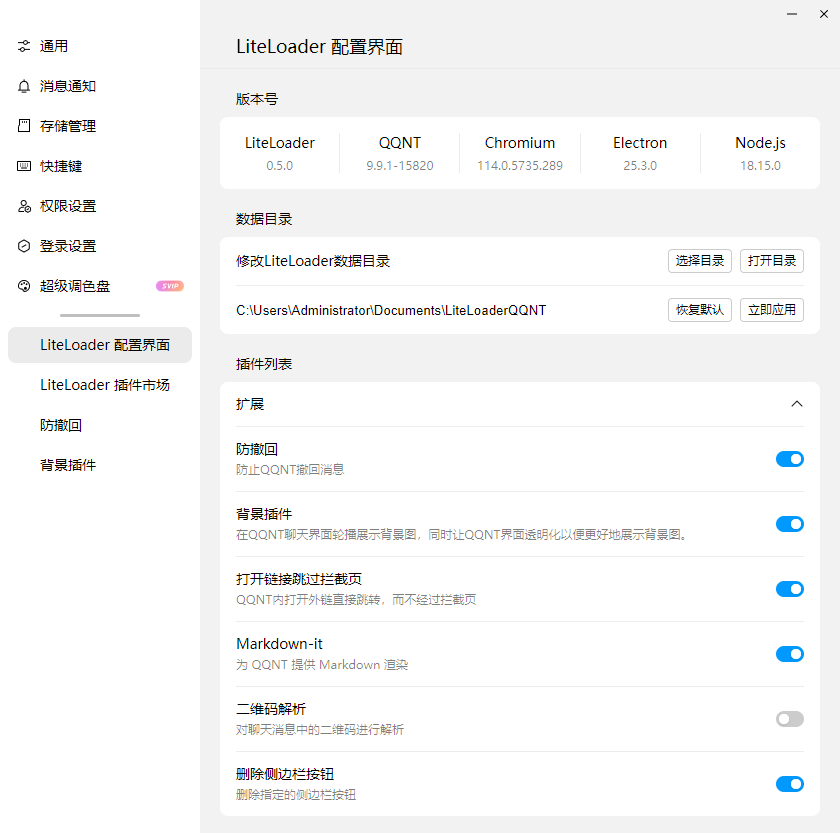The image size is (840, 833).
Task: Enable the 二维码解析 toggle
Action: tap(790, 719)
